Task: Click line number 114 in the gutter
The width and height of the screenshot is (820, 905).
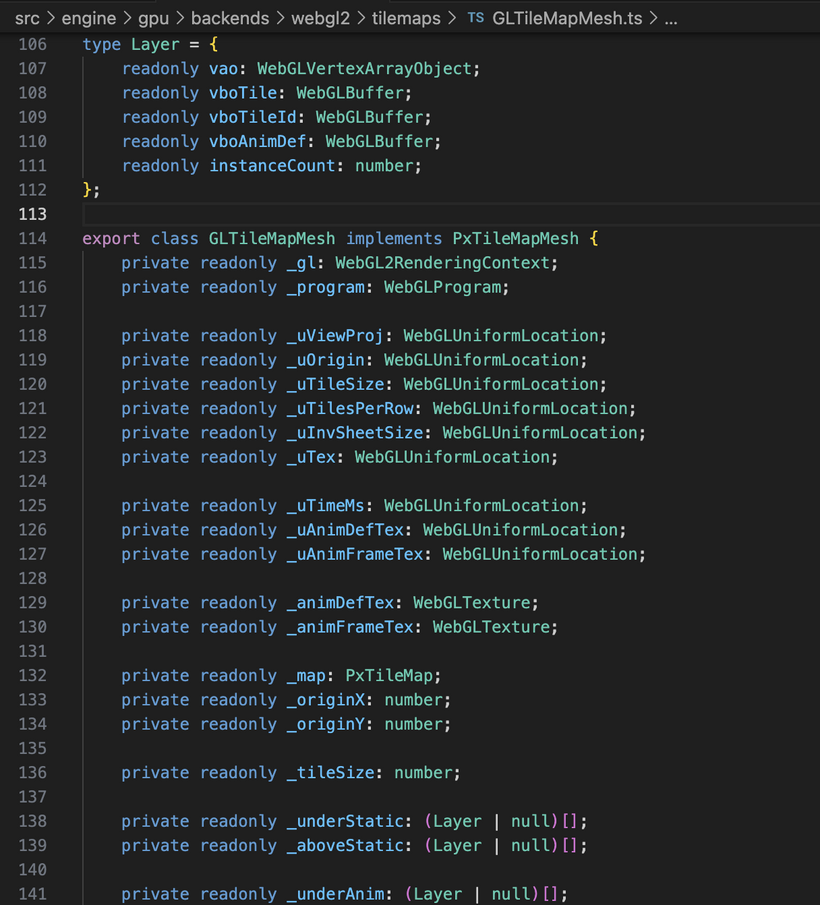Action: pyautogui.click(x=32, y=239)
